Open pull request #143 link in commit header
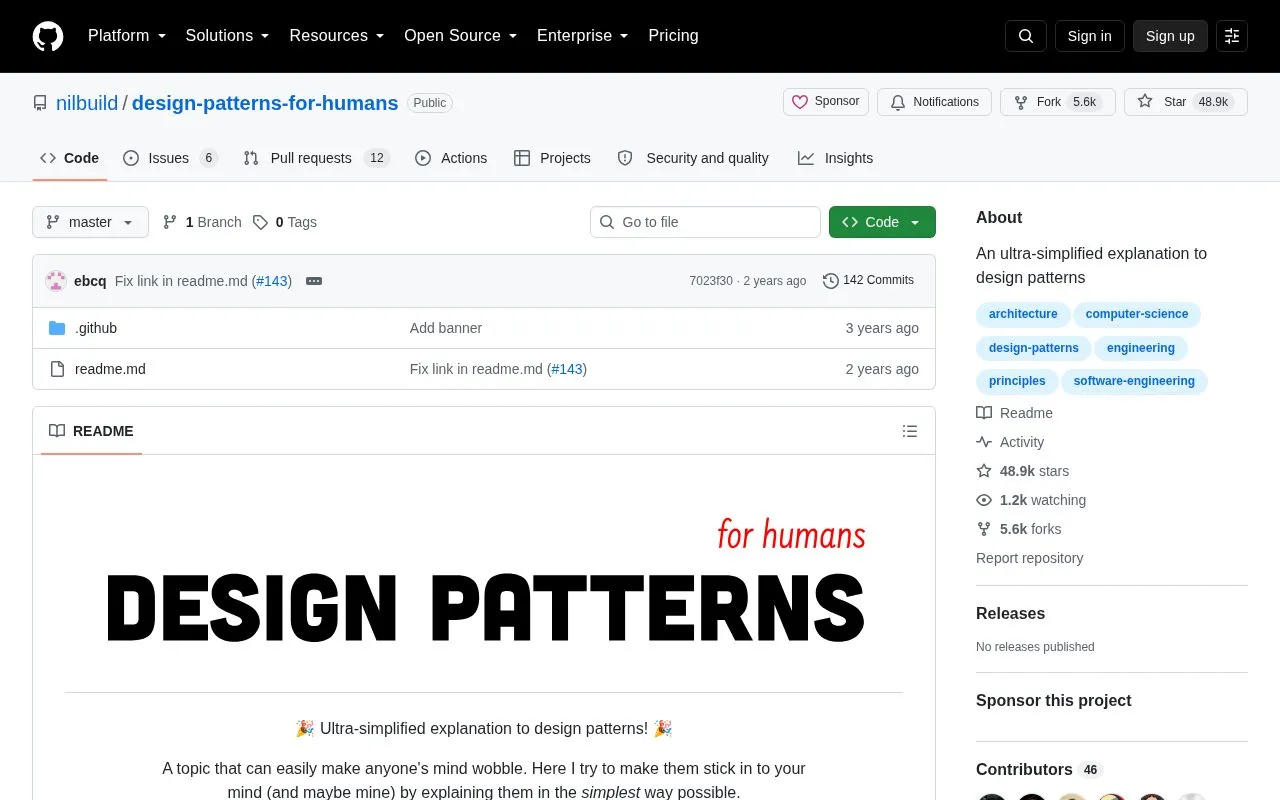 (x=272, y=281)
